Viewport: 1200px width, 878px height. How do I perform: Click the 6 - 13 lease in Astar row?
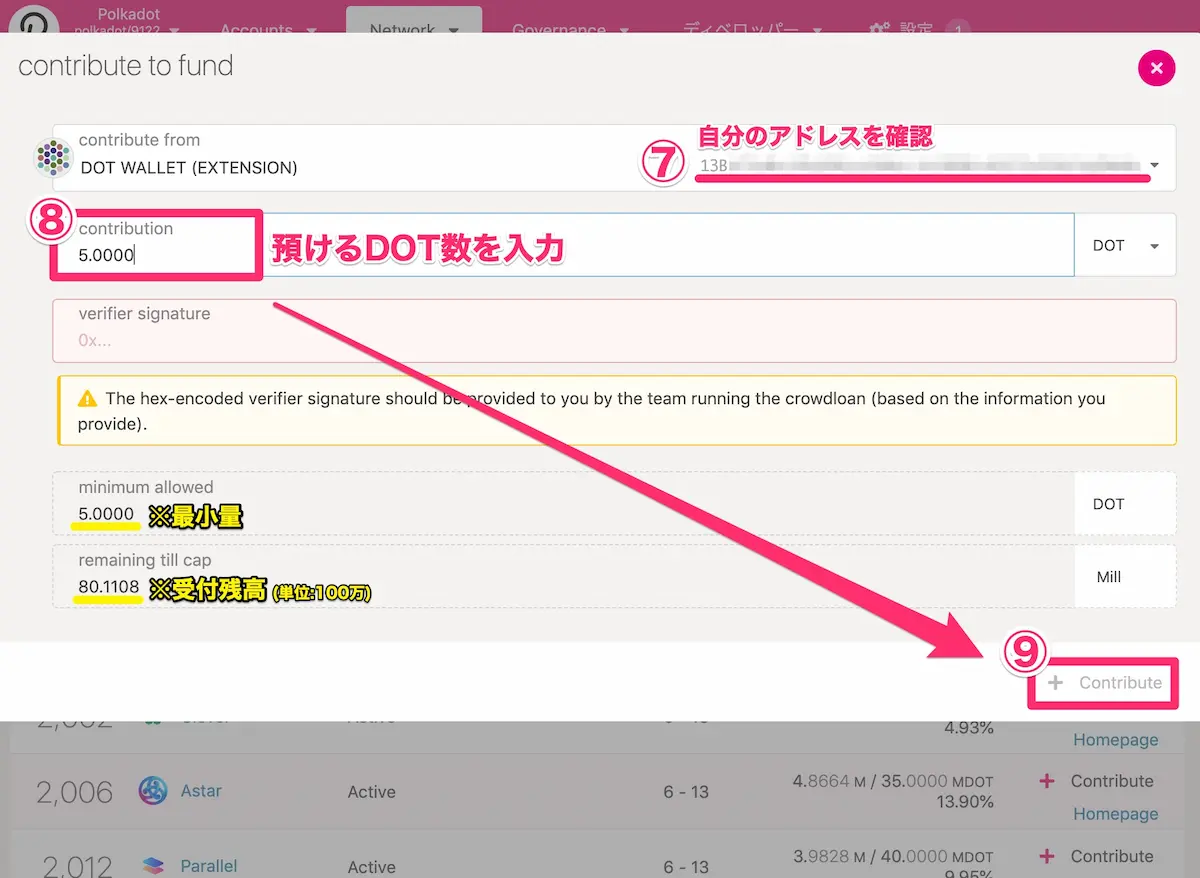click(686, 792)
